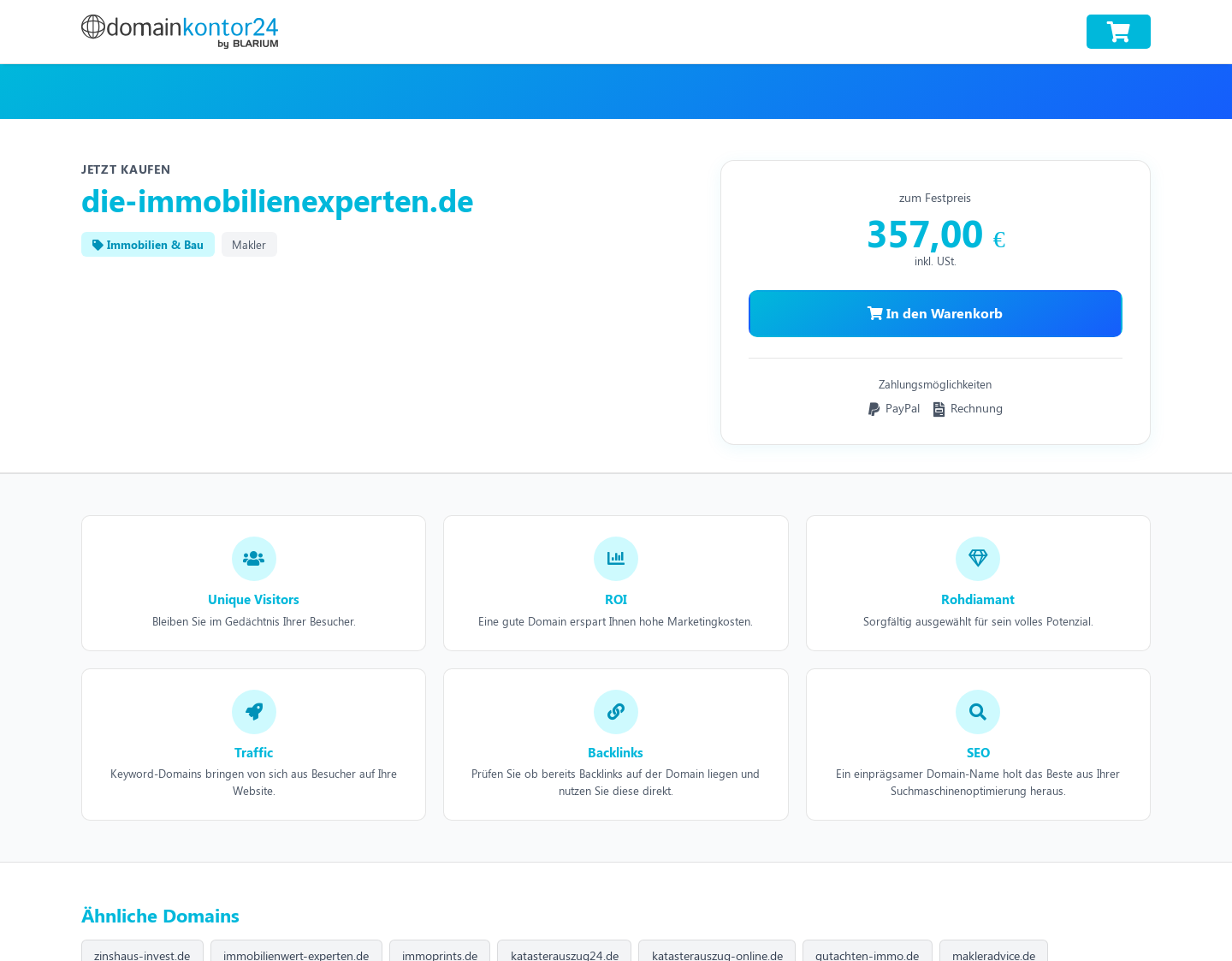Click the Rechnung text label

pyautogui.click(x=976, y=408)
